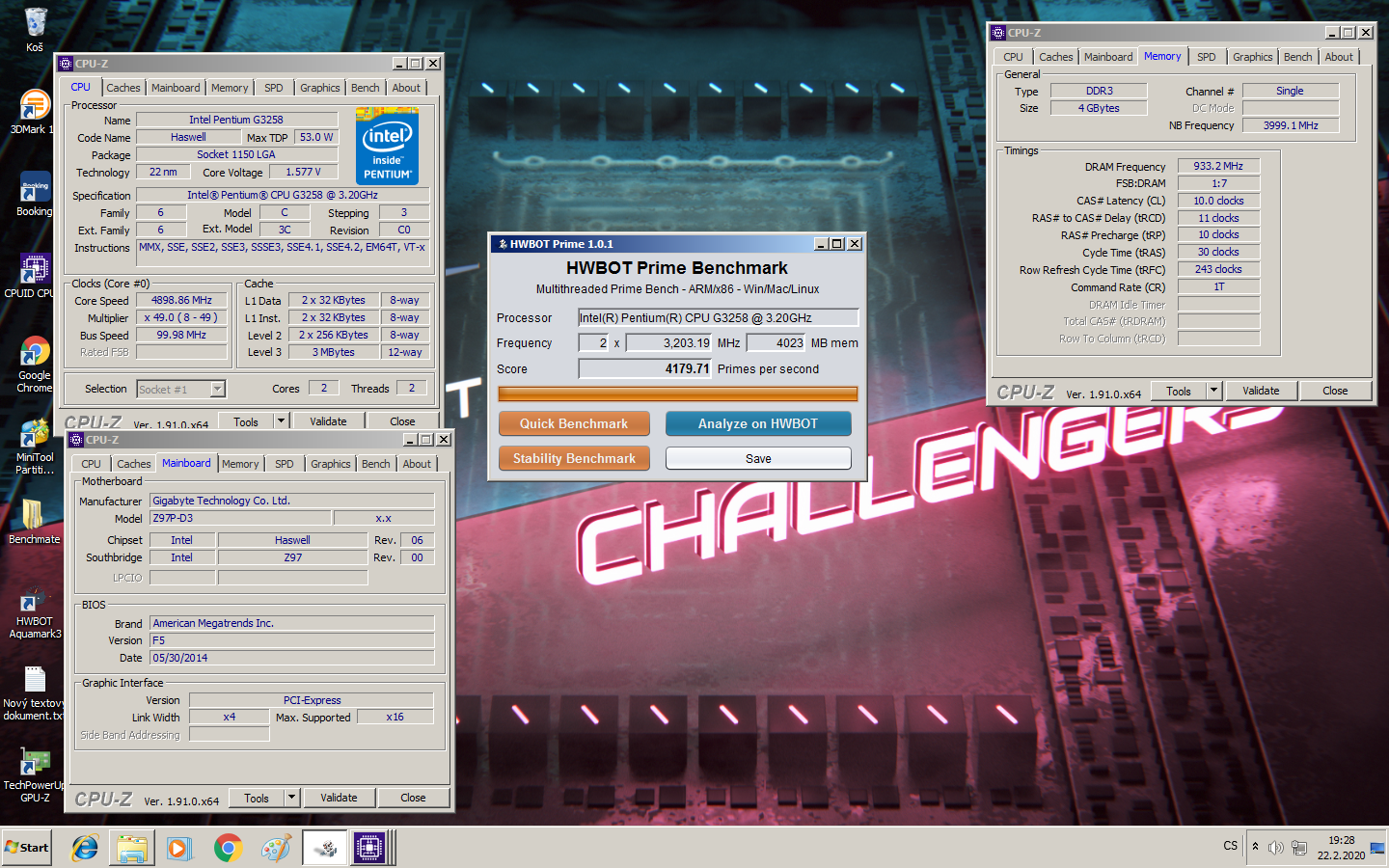This screenshot has height=868, width=1389.
Task: Click Tools button in Memory window
Action: coord(1179,391)
